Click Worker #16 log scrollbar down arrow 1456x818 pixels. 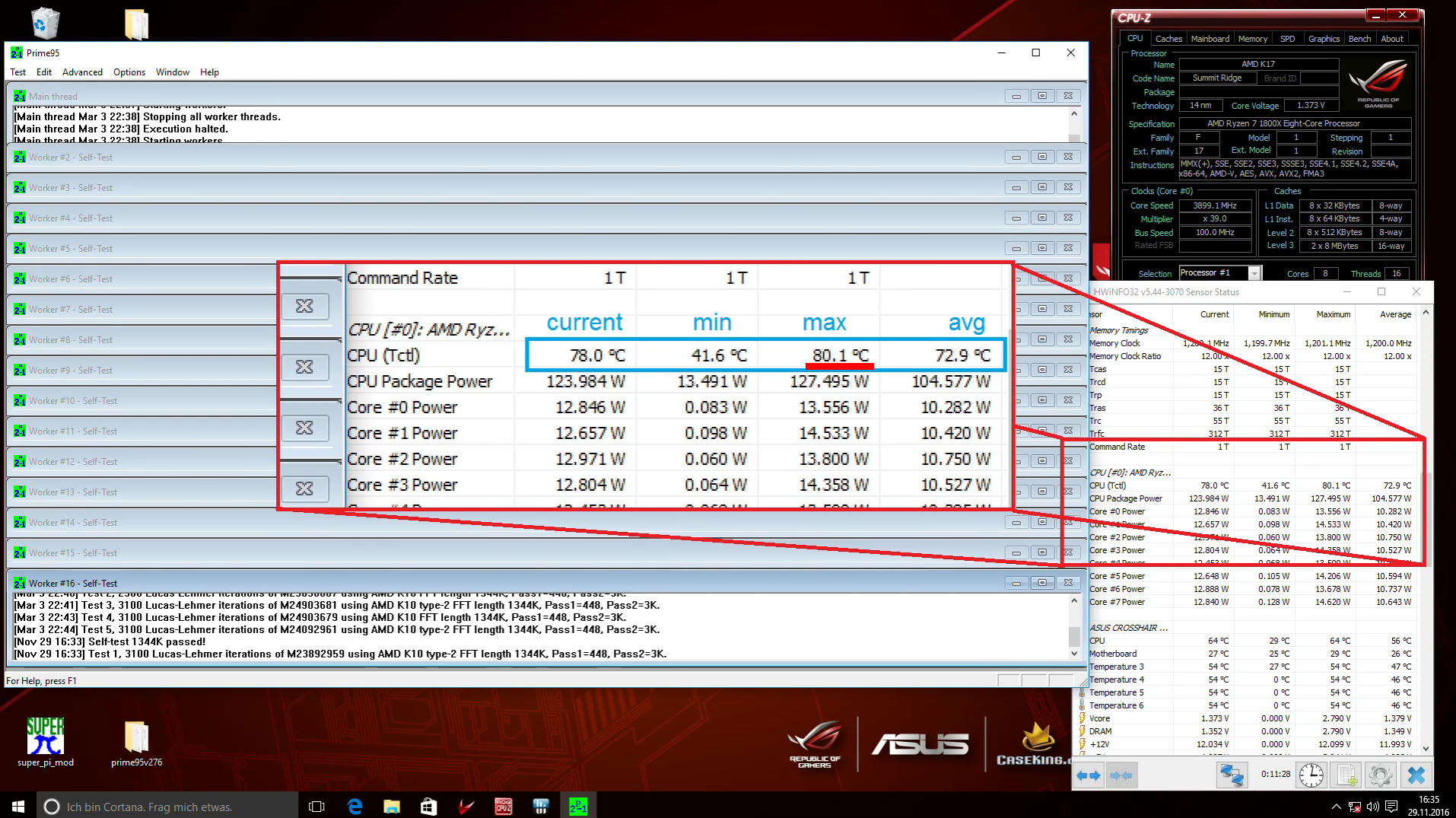1074,654
